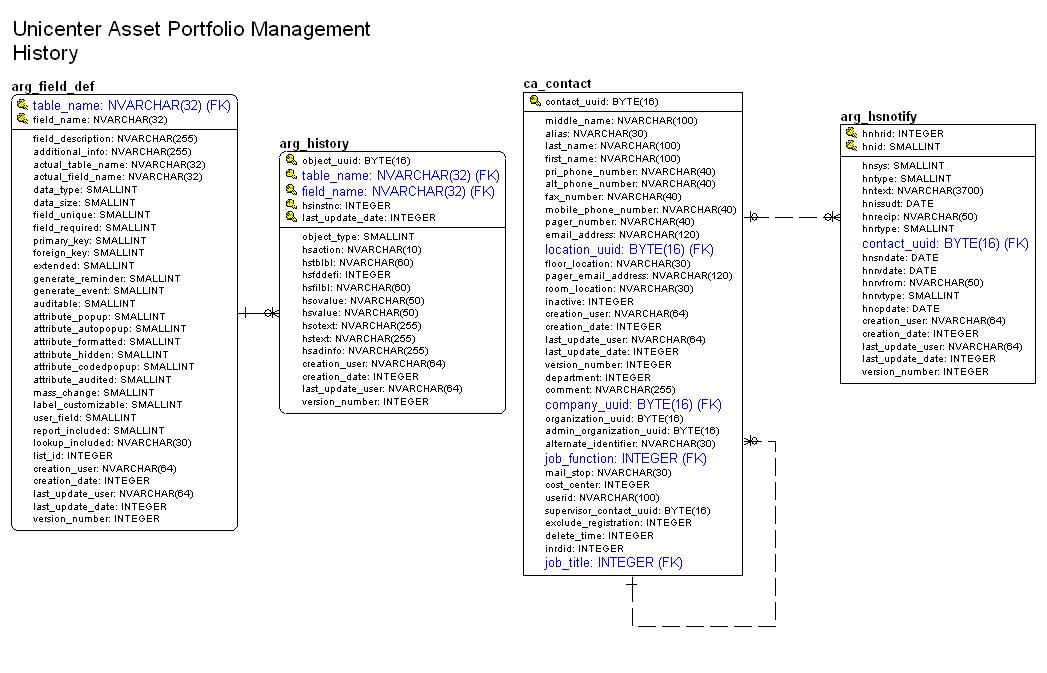The height and width of the screenshot is (673, 1047).
Task: Click key icon beside hnhrid in arg_hsnotify
Action: (x=851, y=133)
